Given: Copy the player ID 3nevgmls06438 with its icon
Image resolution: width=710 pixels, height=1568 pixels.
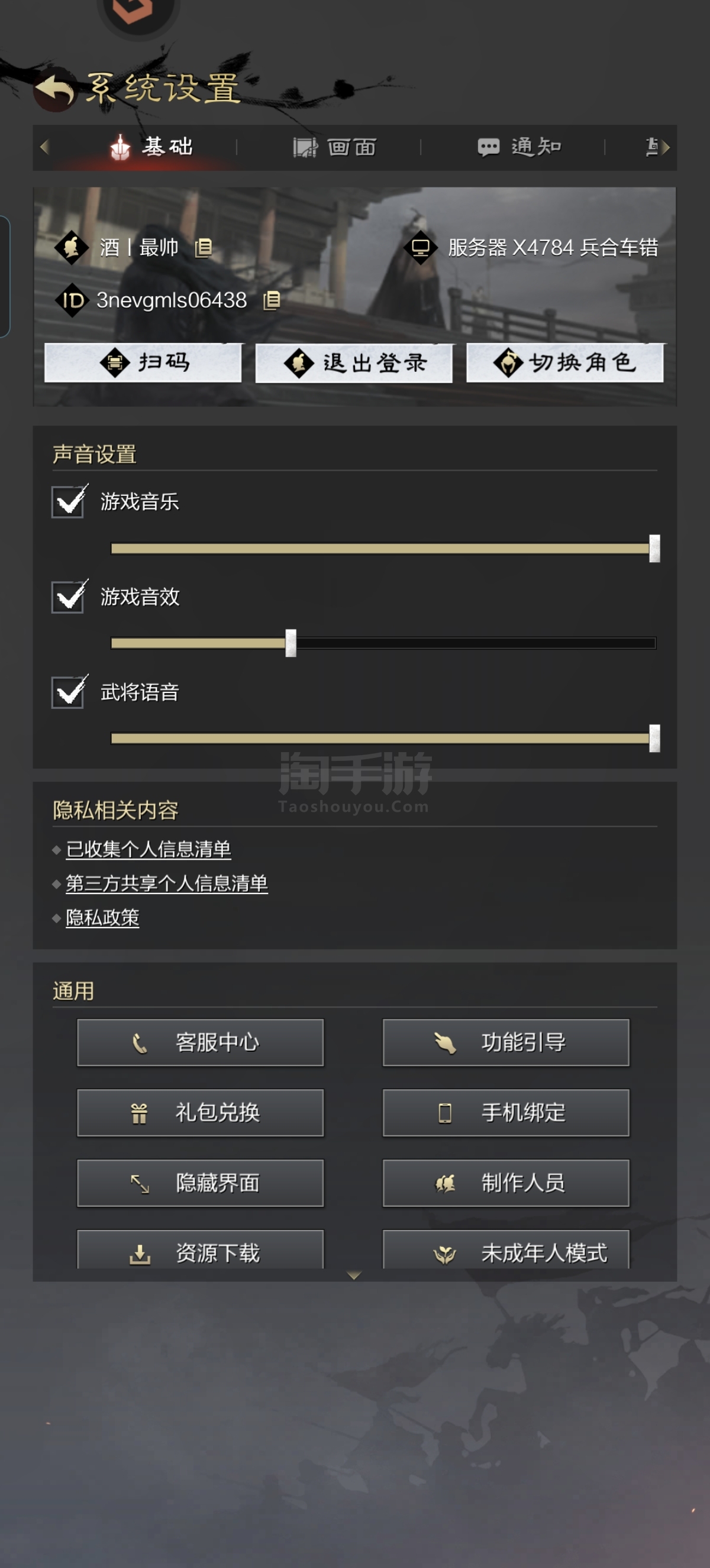Looking at the screenshot, I should [x=272, y=300].
